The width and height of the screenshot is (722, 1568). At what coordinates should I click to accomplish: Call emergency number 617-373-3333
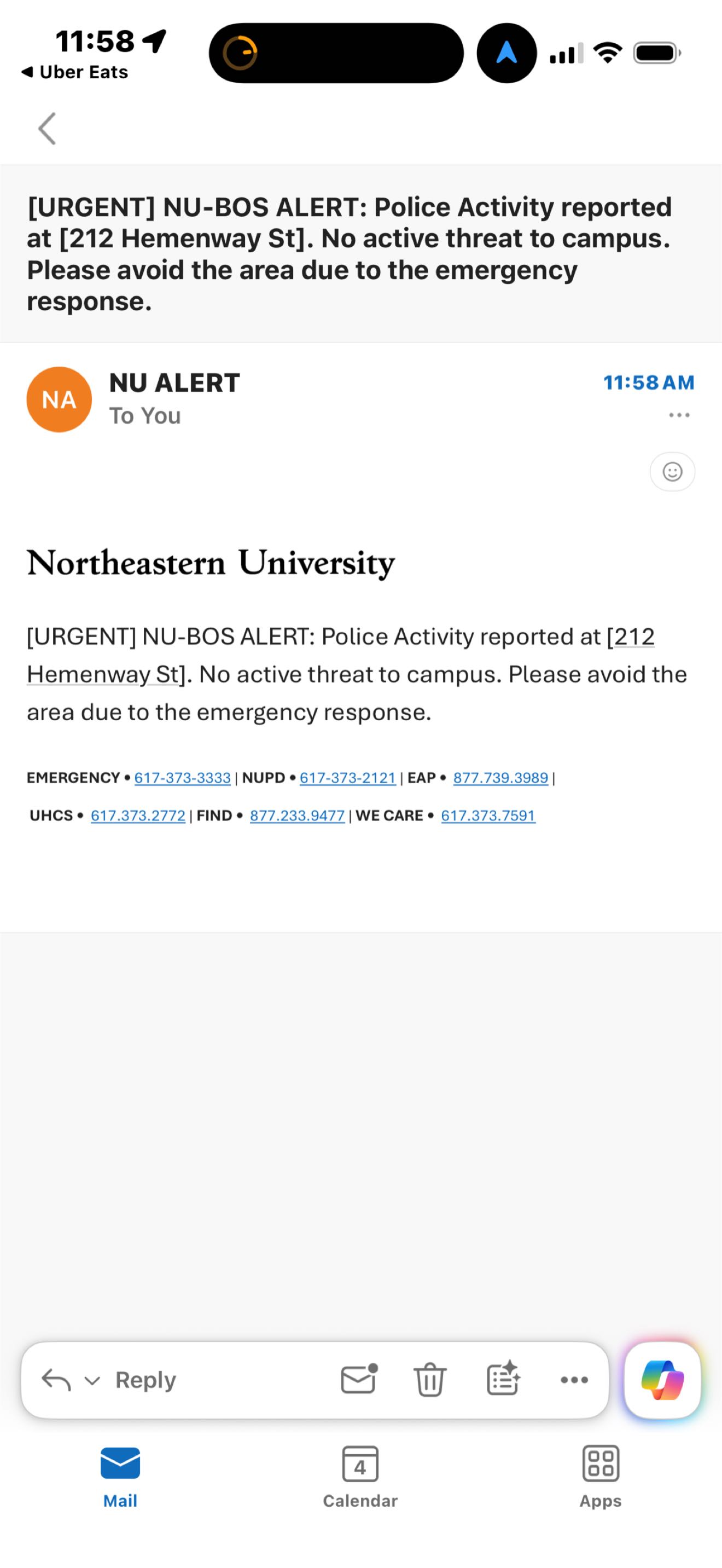(183, 778)
